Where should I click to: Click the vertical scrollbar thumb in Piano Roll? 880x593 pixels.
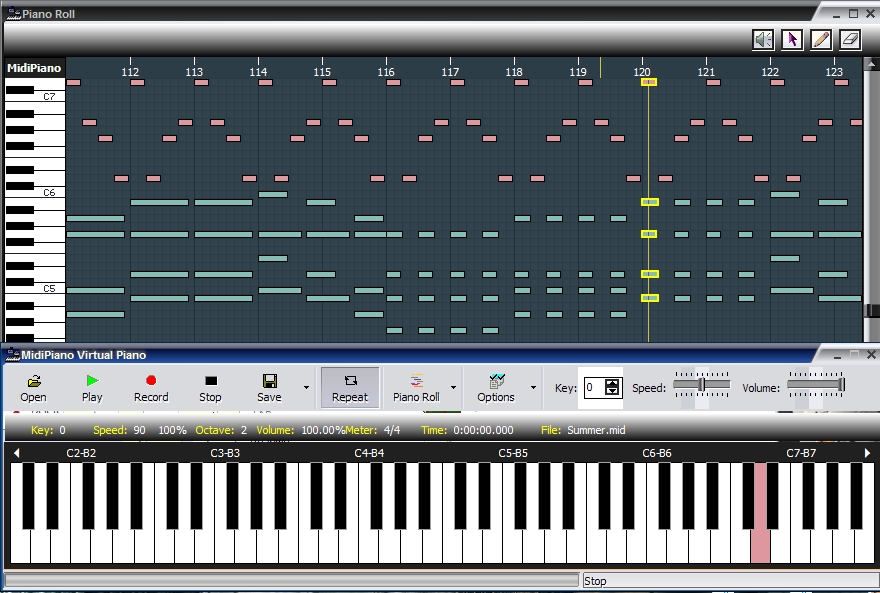[871, 310]
